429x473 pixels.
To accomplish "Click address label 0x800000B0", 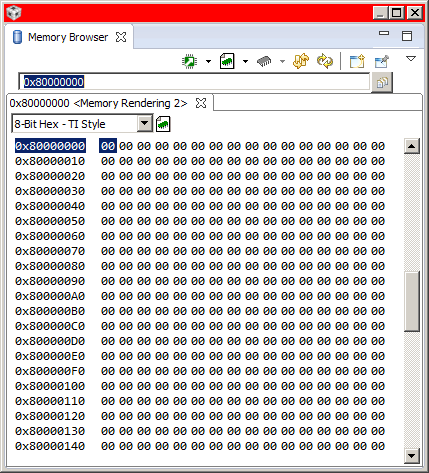I will tap(50, 311).
